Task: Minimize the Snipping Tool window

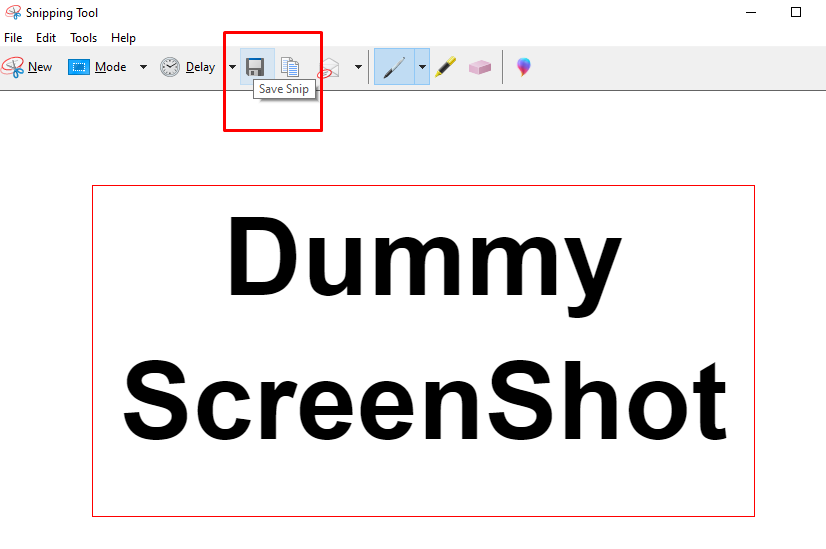Action: click(x=751, y=12)
